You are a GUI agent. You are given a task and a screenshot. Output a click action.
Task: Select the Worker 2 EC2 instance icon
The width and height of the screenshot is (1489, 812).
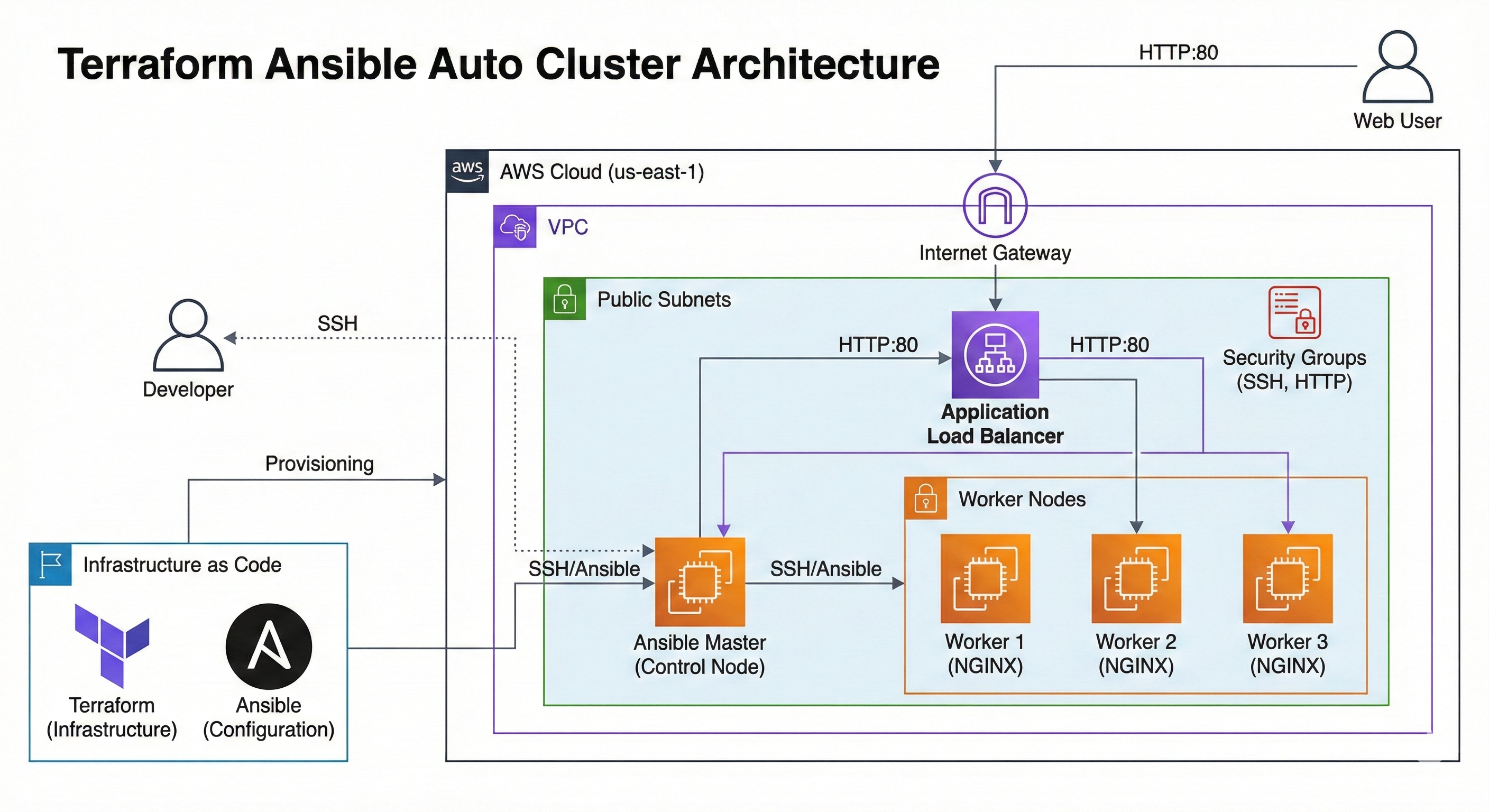pos(1136,578)
